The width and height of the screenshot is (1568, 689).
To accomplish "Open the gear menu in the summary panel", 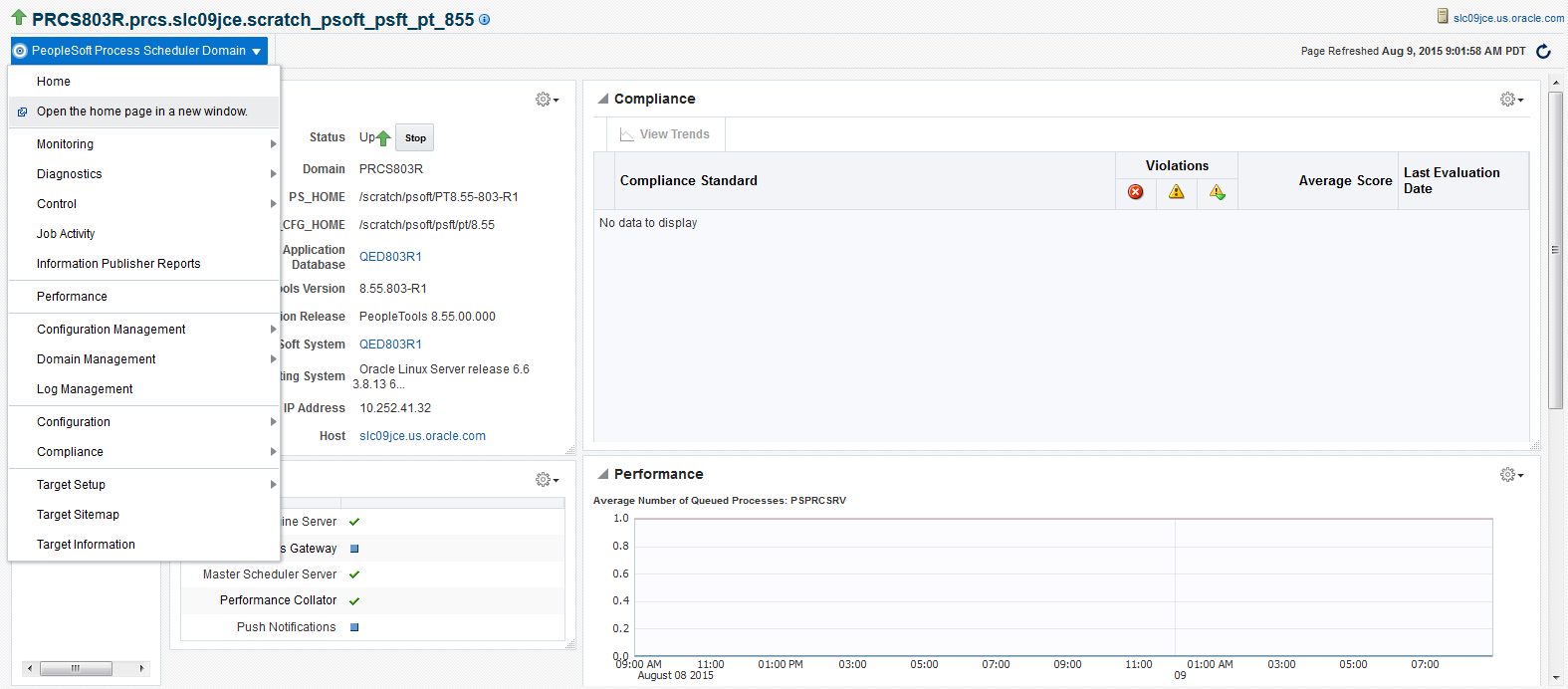I will pyautogui.click(x=547, y=100).
